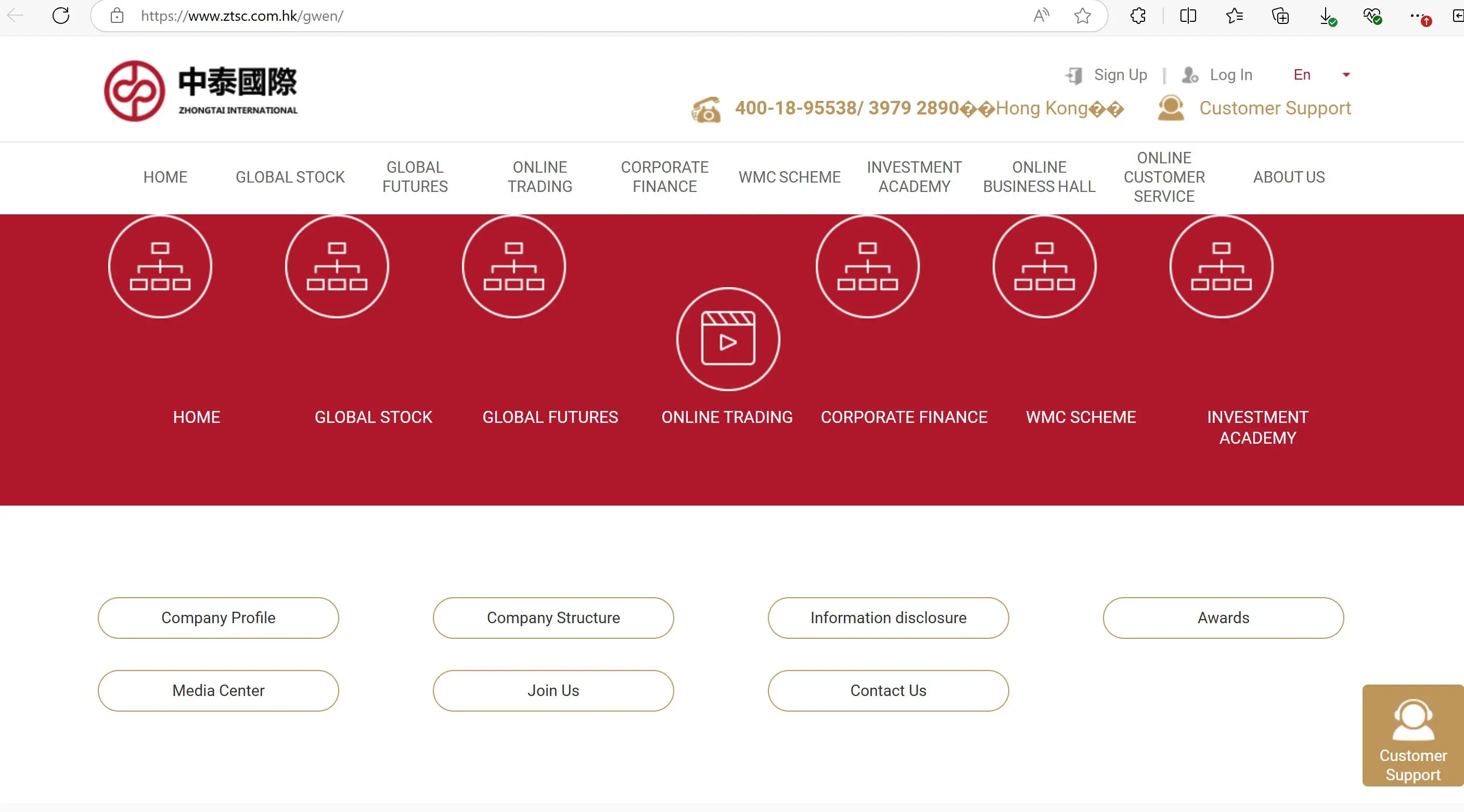Click the browser back arrow

click(x=15, y=15)
